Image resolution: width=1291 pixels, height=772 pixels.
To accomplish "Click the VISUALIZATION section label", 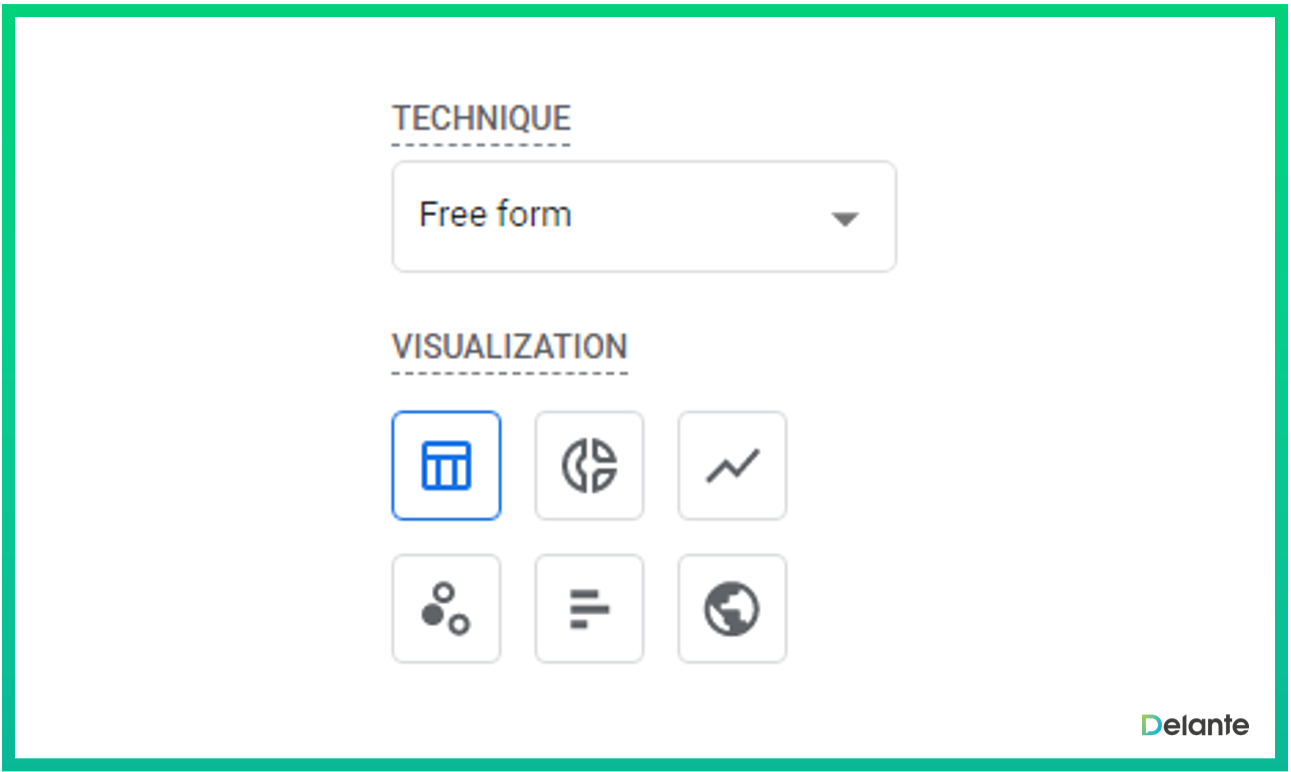I will pos(510,347).
